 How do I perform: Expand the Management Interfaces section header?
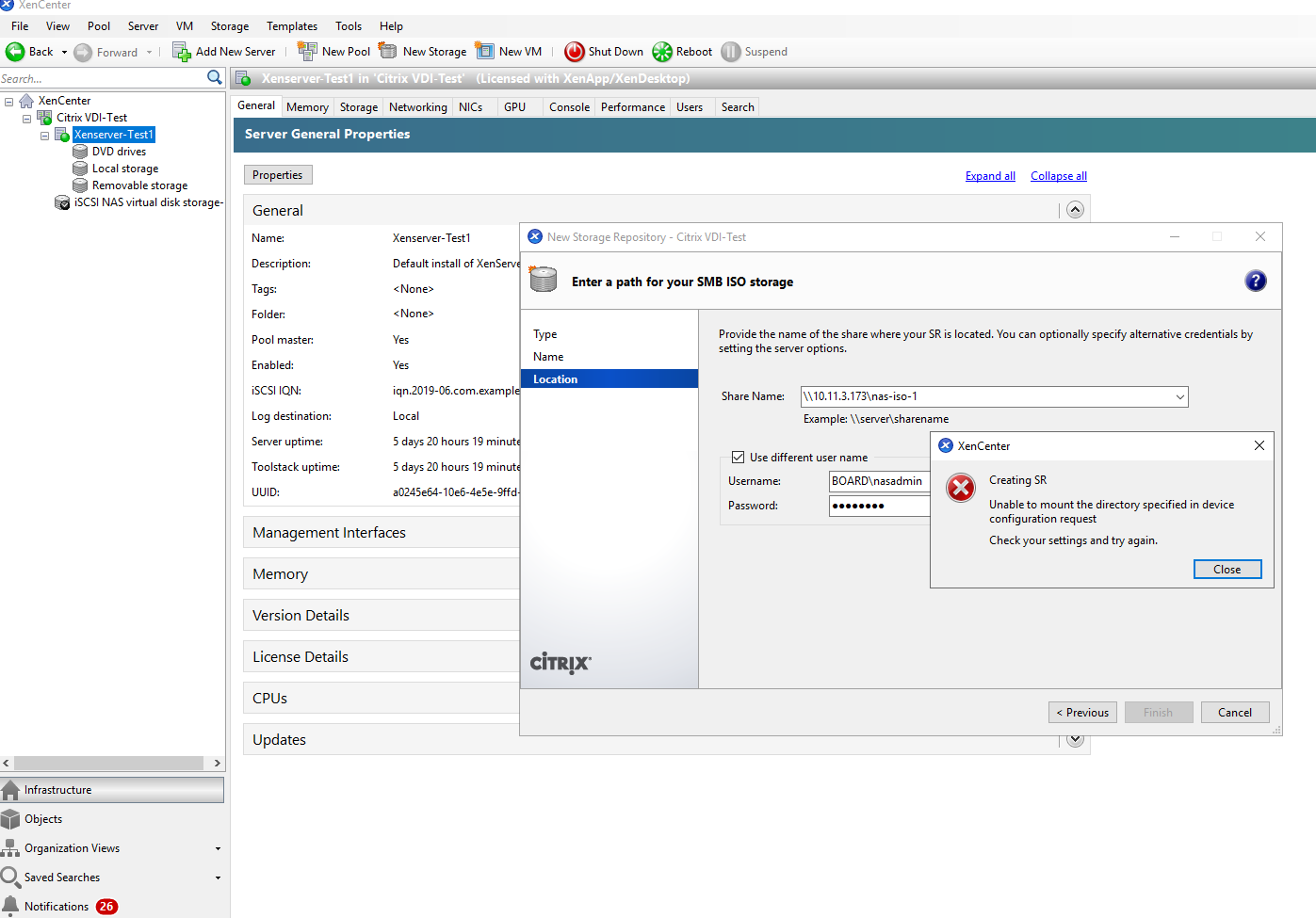(x=382, y=533)
